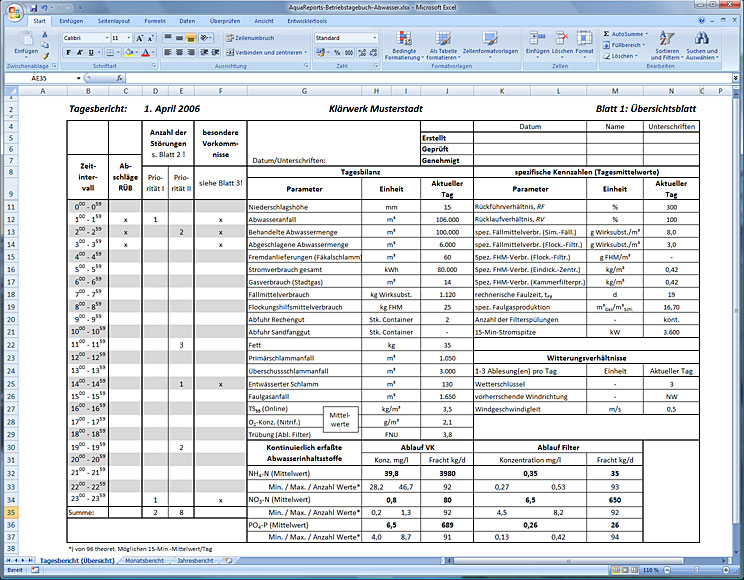The width and height of the screenshot is (744, 580).
Task: Open Schriftart dialog launcher
Action: 154,66
